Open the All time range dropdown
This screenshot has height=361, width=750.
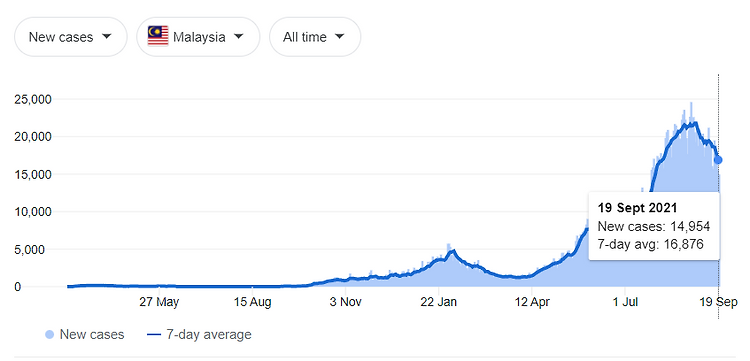pos(315,37)
